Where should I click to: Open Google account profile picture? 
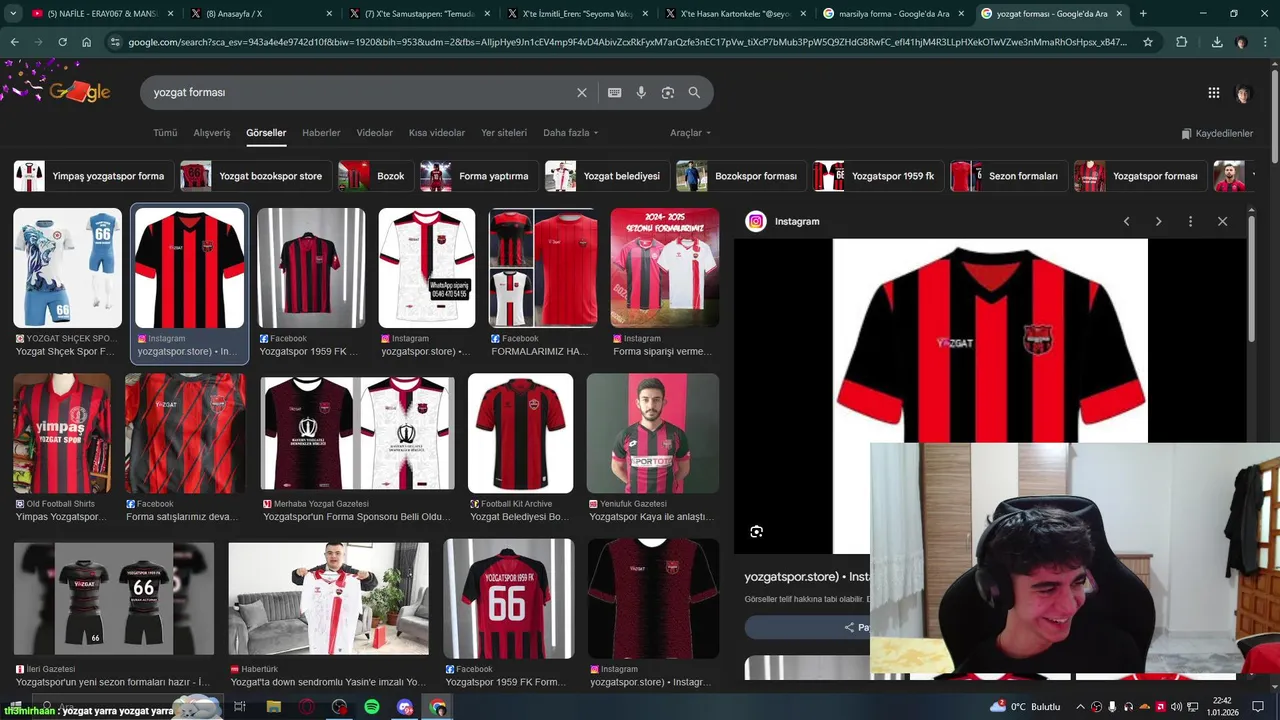[1244, 93]
